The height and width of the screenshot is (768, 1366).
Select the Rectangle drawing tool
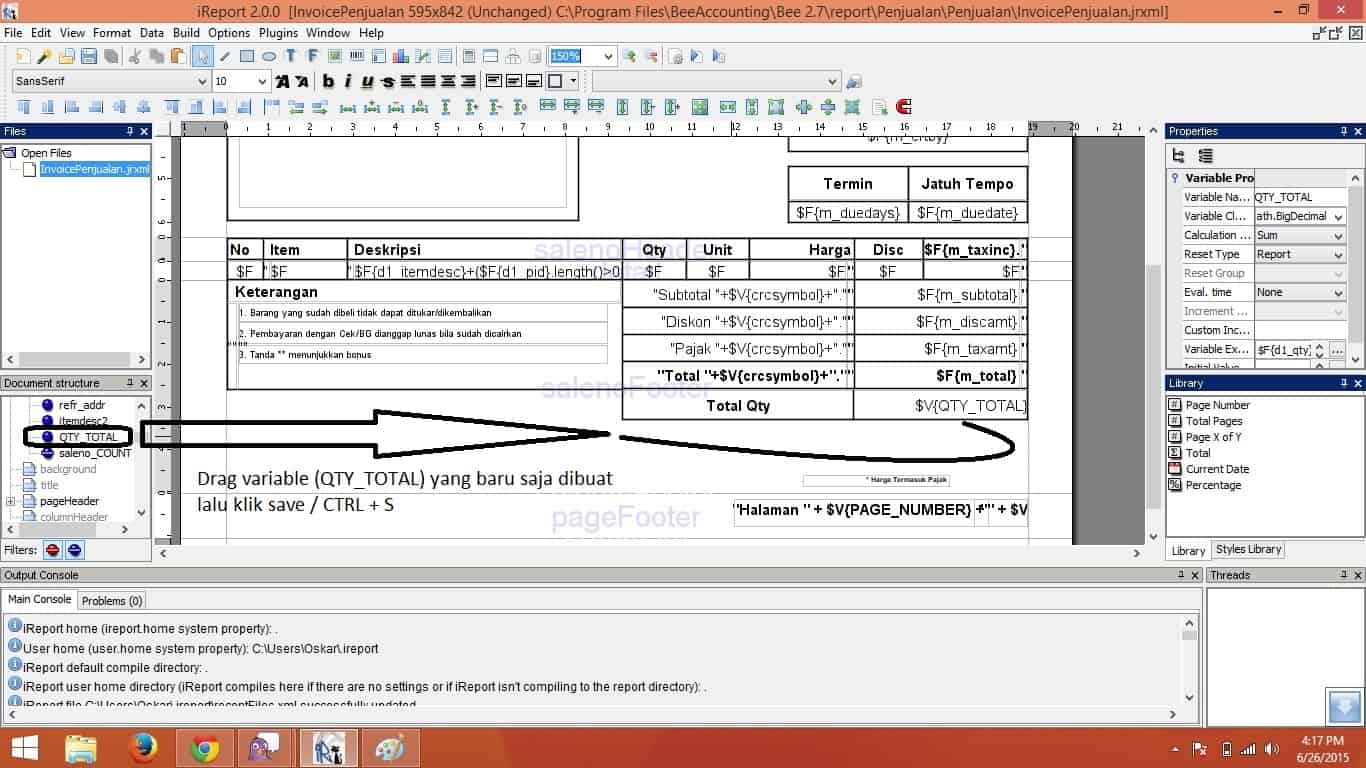pyautogui.click(x=249, y=56)
